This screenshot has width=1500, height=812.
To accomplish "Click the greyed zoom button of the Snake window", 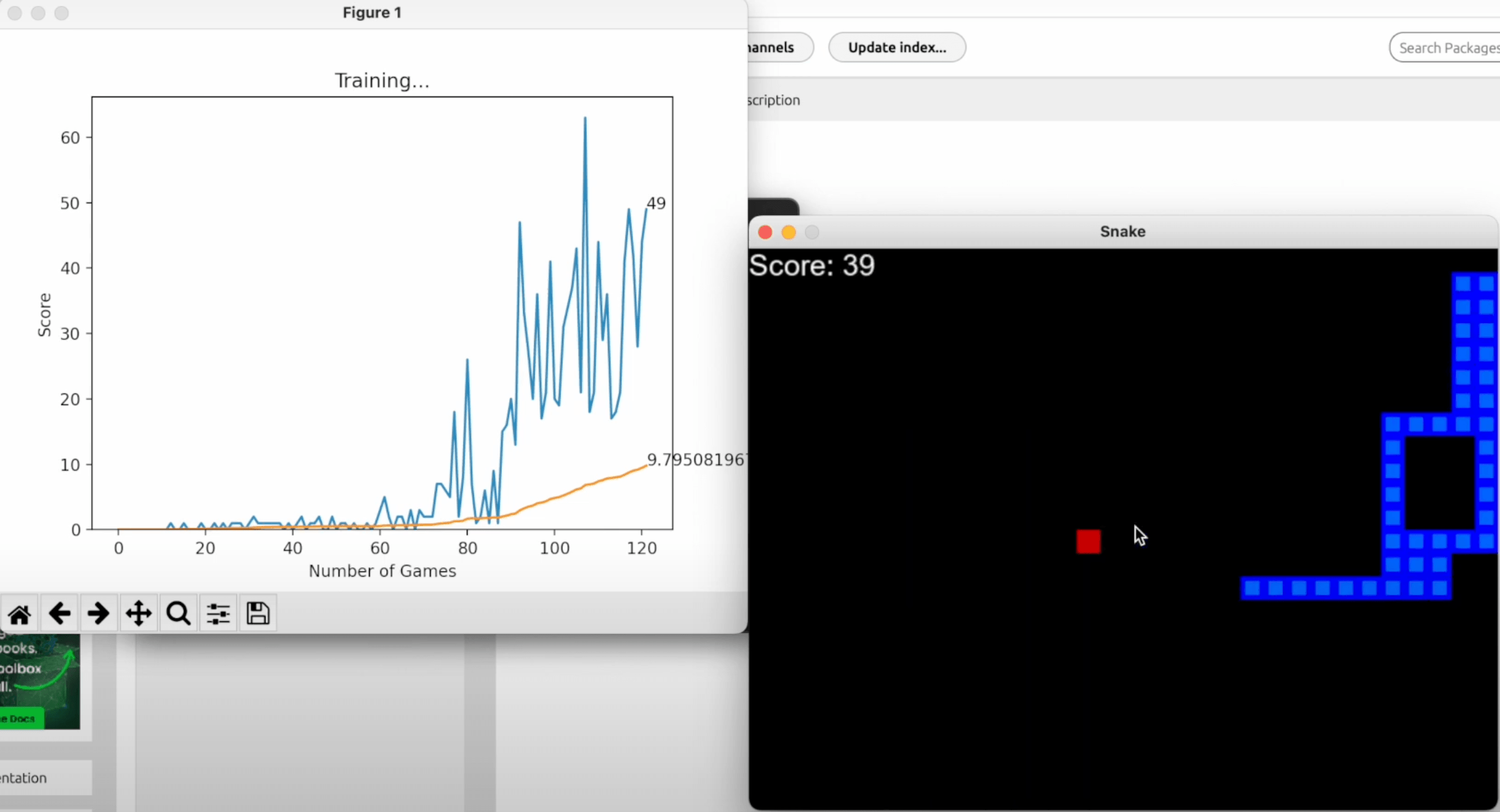I will (812, 232).
